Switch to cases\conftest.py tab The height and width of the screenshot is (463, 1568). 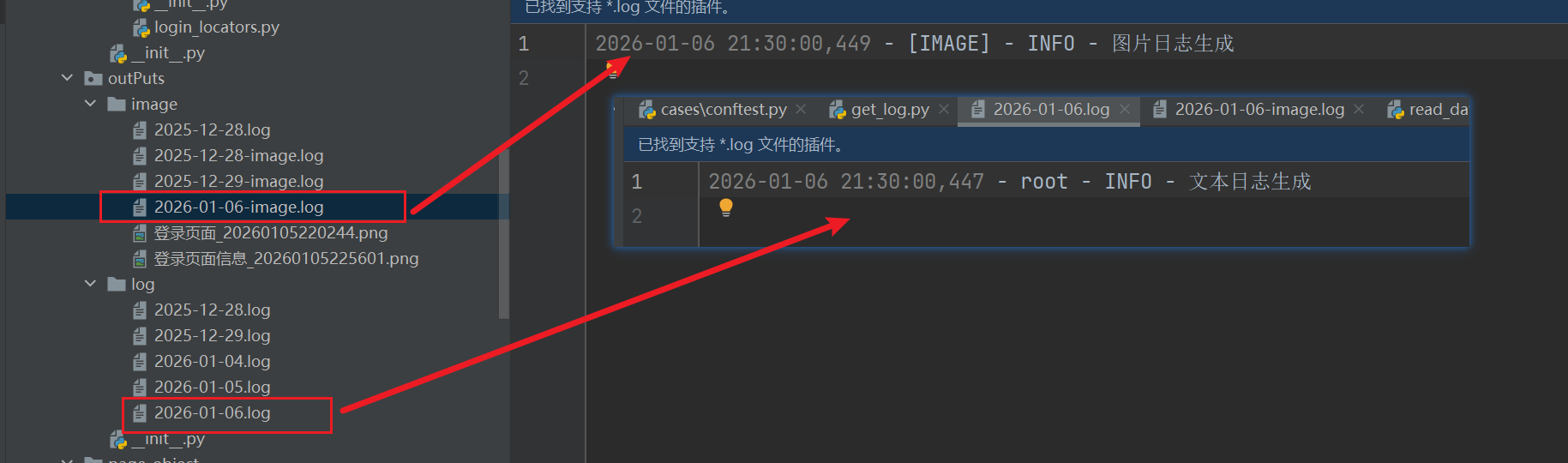(x=722, y=110)
